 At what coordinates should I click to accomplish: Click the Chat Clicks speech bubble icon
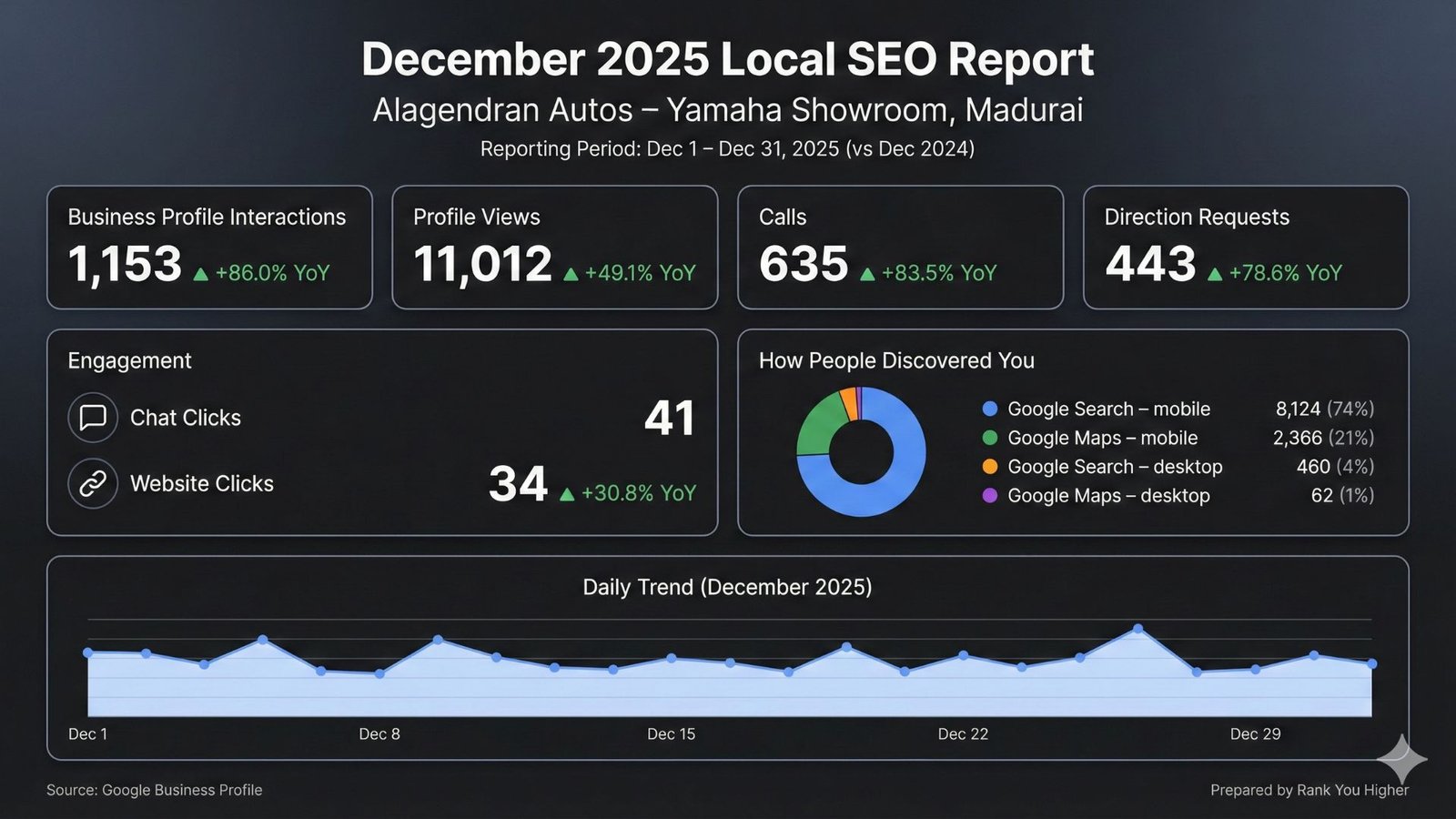(x=93, y=418)
